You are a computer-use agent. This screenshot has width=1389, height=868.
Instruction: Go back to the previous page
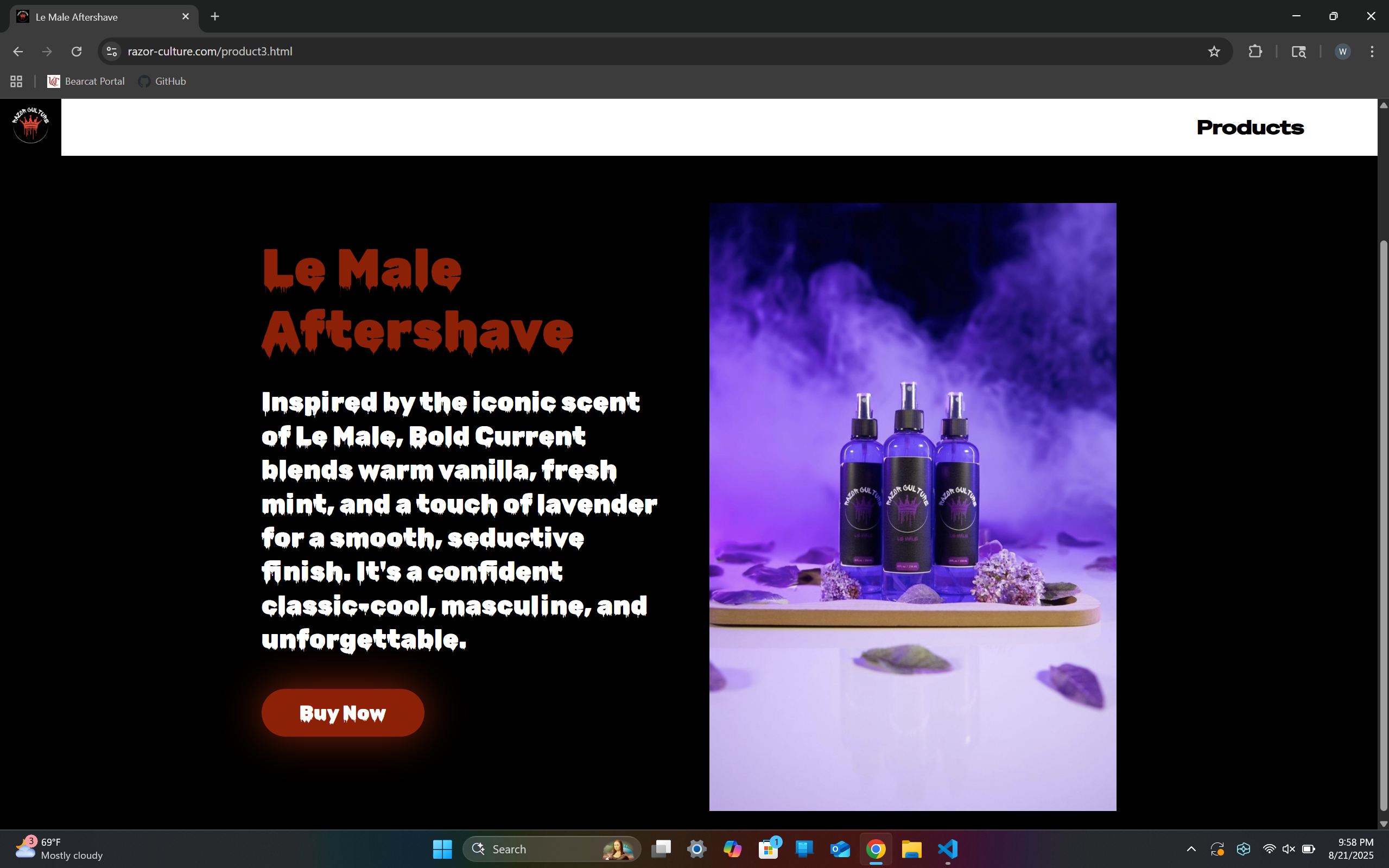pyautogui.click(x=18, y=52)
